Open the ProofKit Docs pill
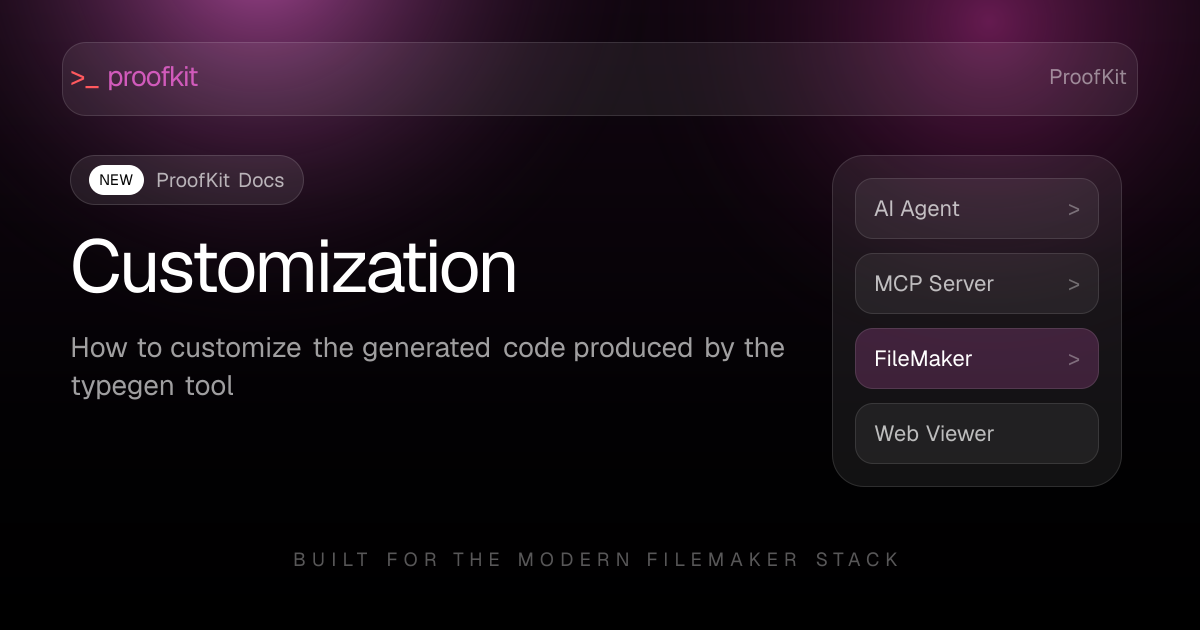The width and height of the screenshot is (1200, 630). (x=187, y=180)
